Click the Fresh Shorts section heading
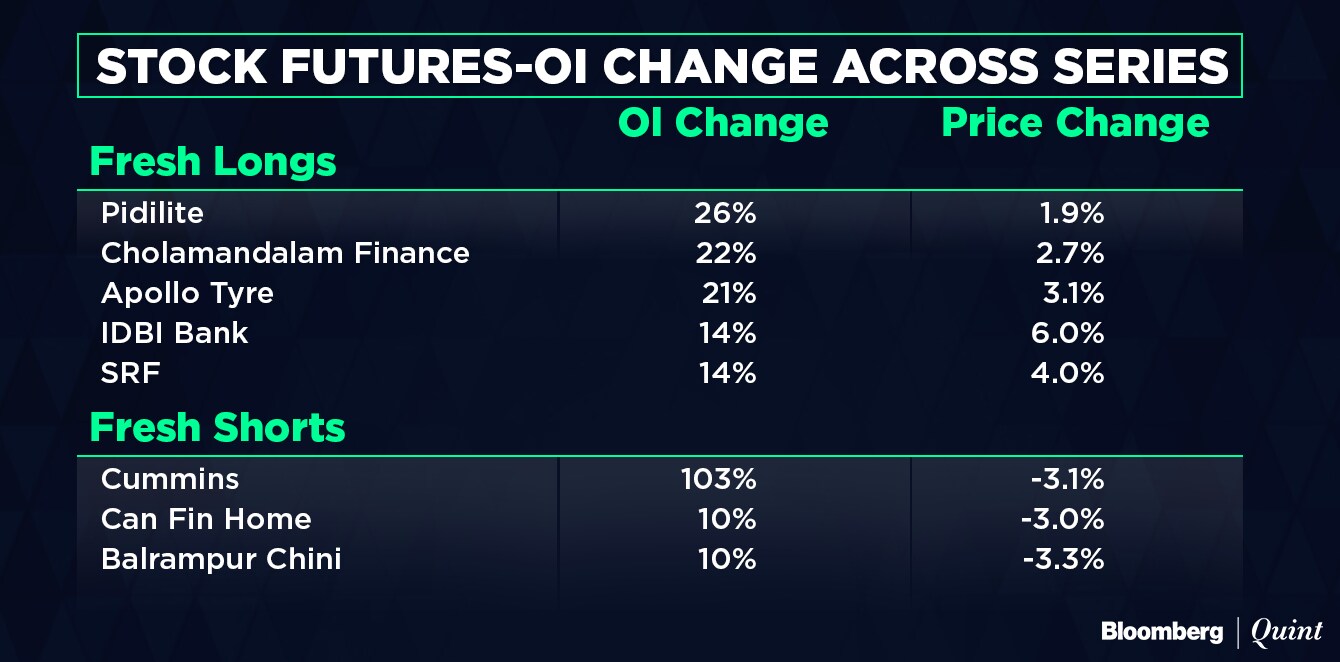 tap(217, 428)
